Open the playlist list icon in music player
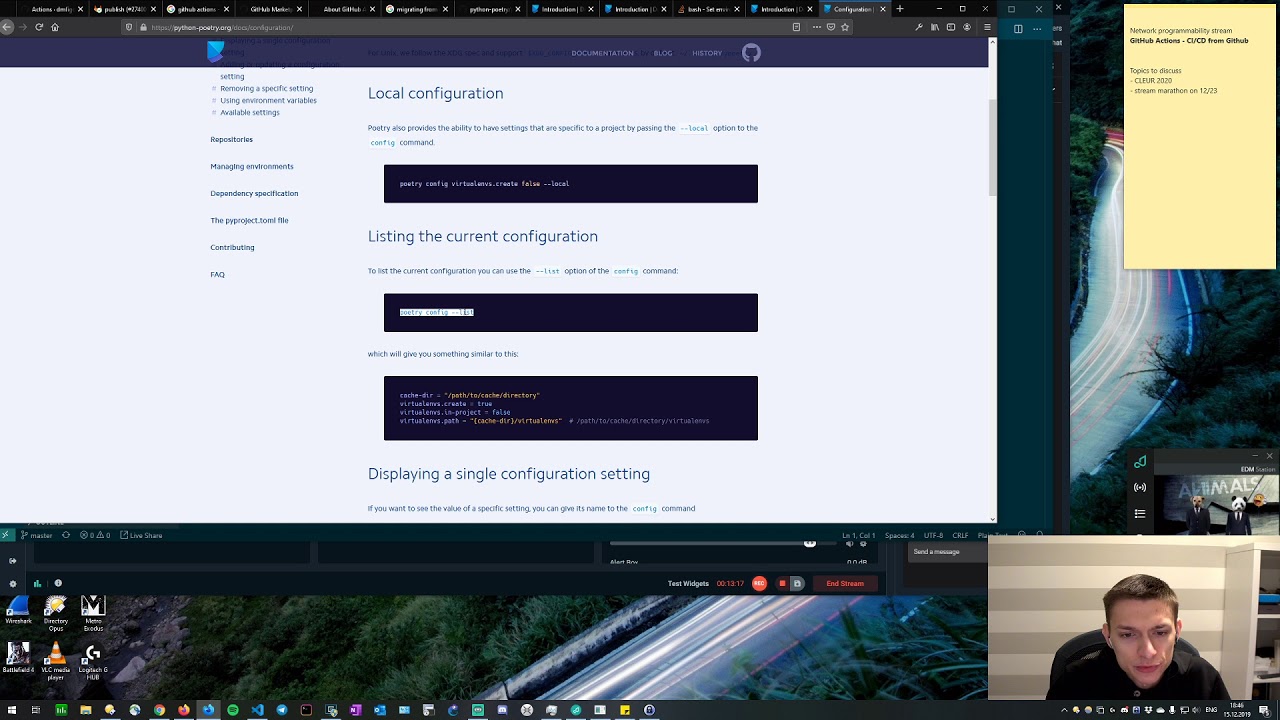Viewport: 1280px width, 720px height. click(x=1140, y=513)
